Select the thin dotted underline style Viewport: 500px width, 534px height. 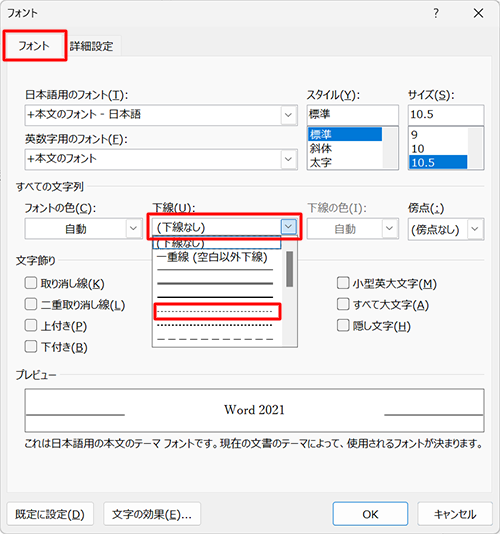217,312
